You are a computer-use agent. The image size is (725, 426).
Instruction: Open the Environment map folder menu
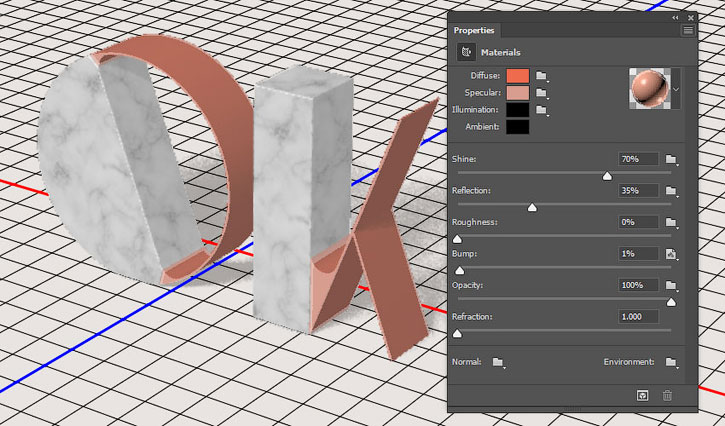(x=671, y=362)
